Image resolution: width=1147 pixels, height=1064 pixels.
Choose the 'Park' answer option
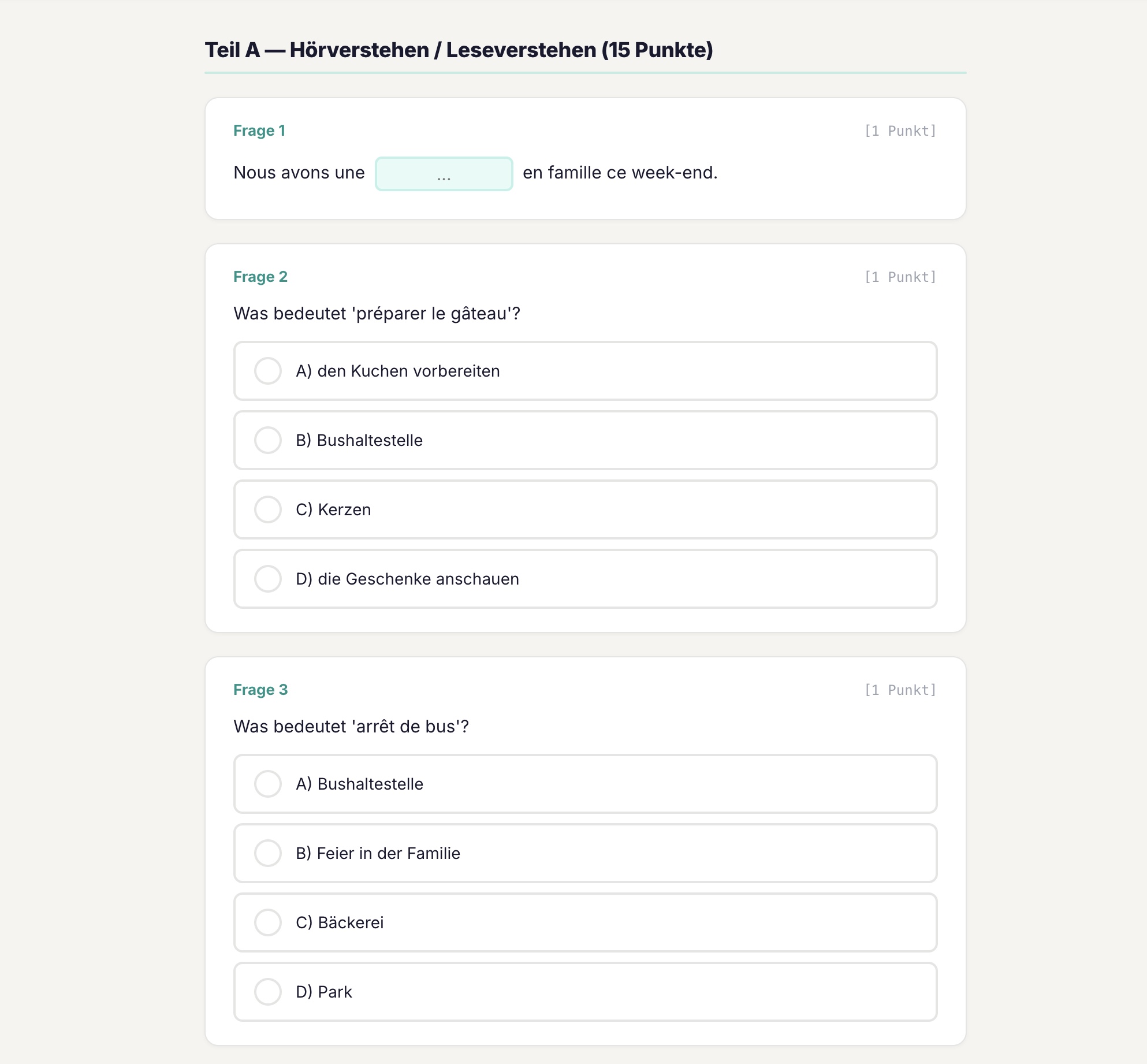268,992
